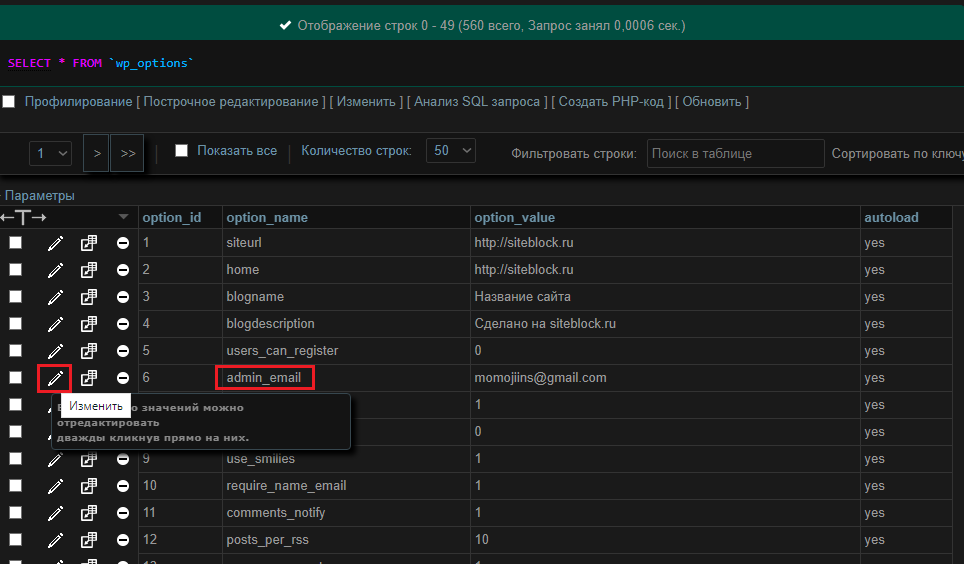
Task: Select the checkbox for siteurl row
Action: (x=16, y=243)
